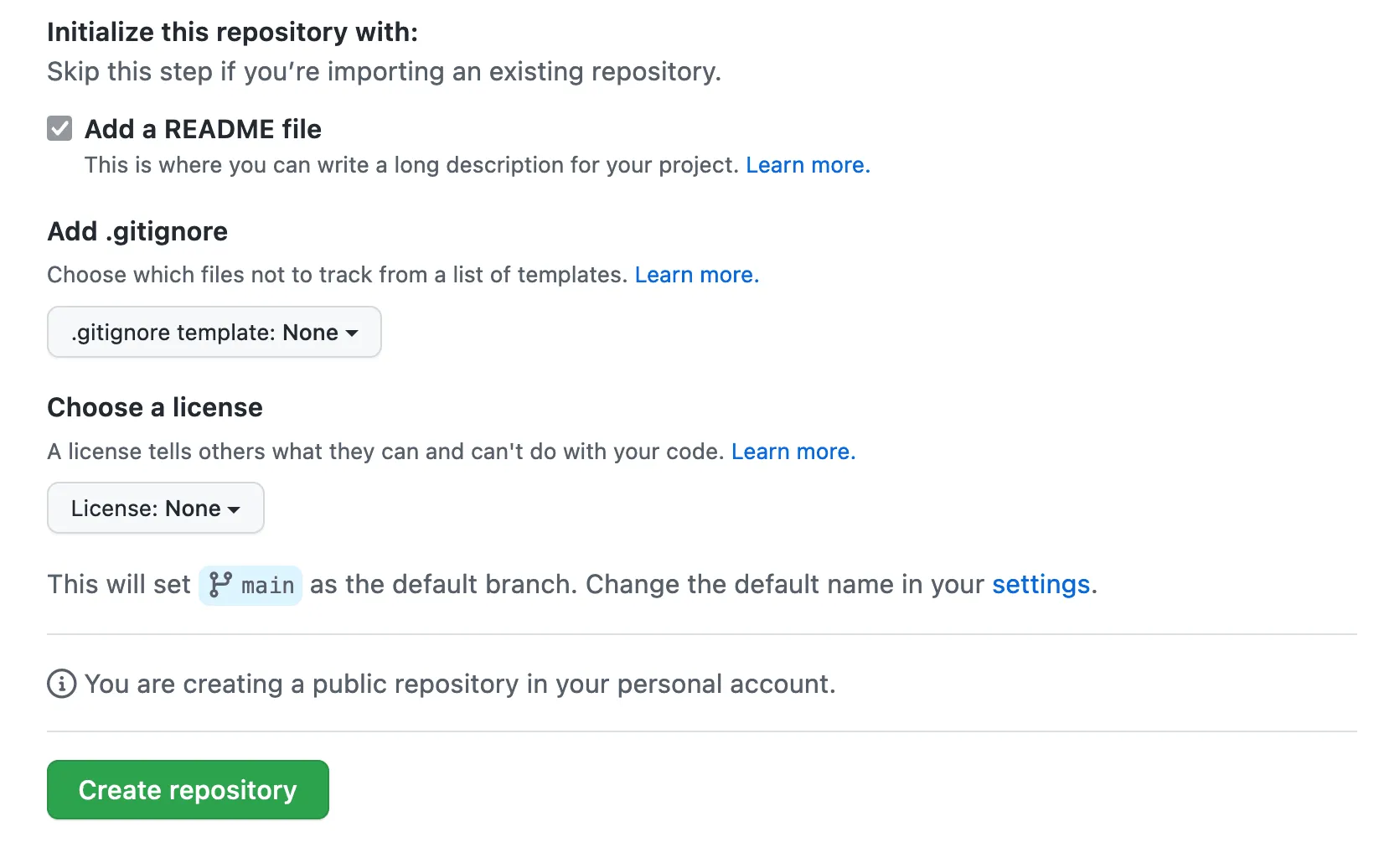The image size is (1379, 868).
Task: Click the 'main' default branch badge text
Action: [268, 586]
